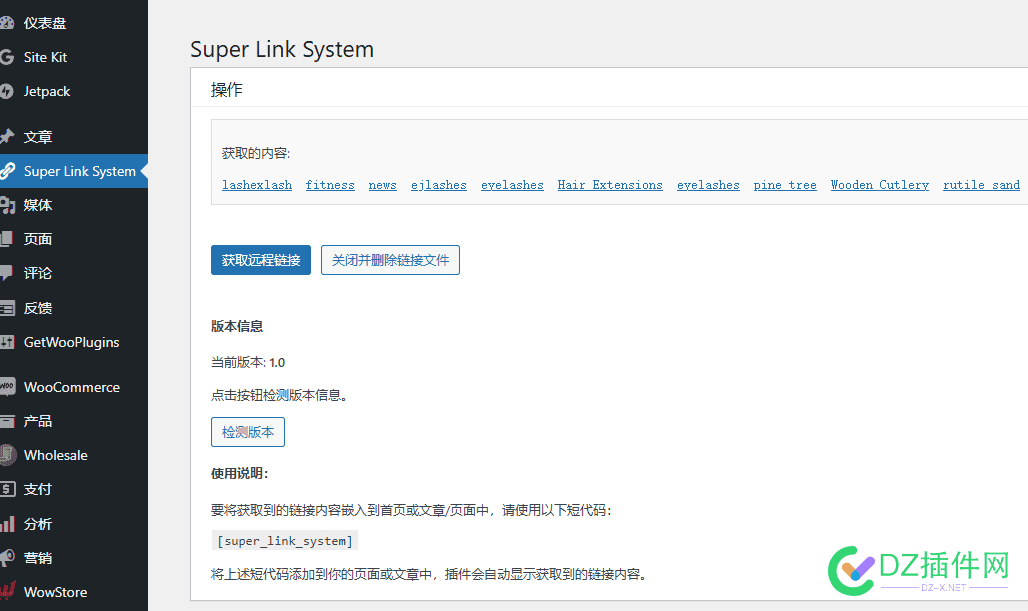Screen dimensions: 1028x611
Task: Click the media icon beside 媒体
Action: pyautogui.click(x=7, y=205)
